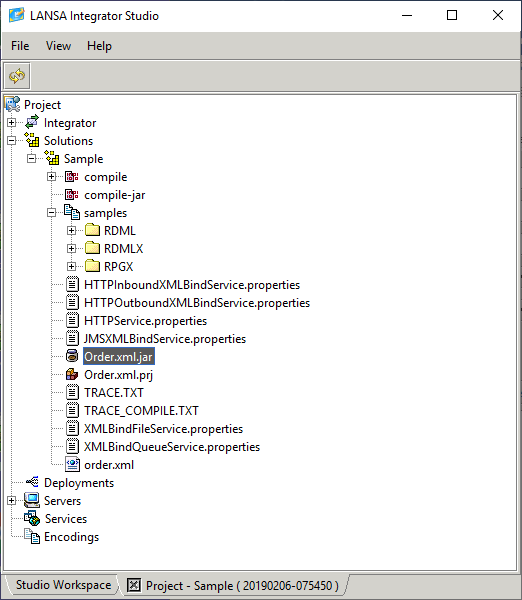Open the File menu

[x=20, y=46]
